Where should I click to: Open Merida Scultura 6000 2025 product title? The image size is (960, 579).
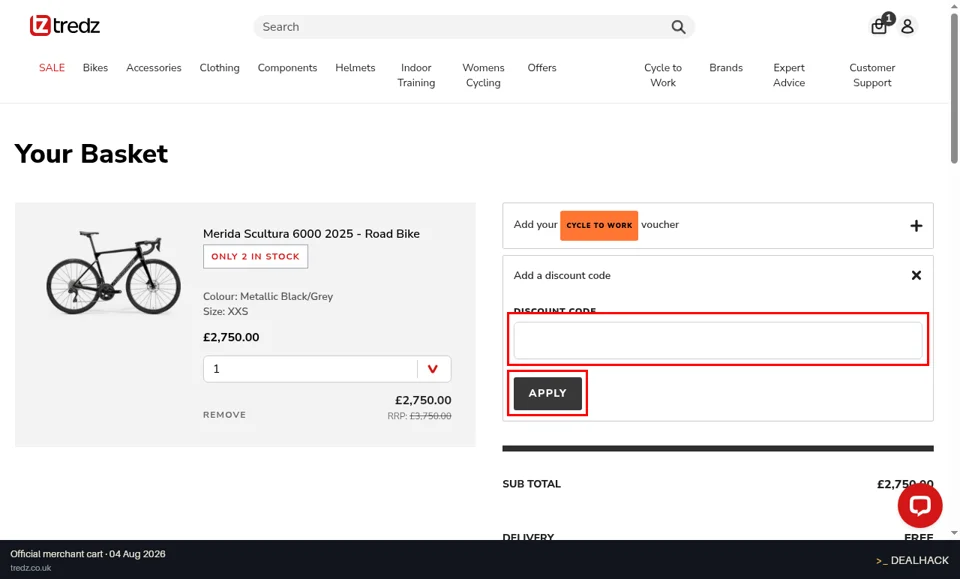[x=311, y=234]
